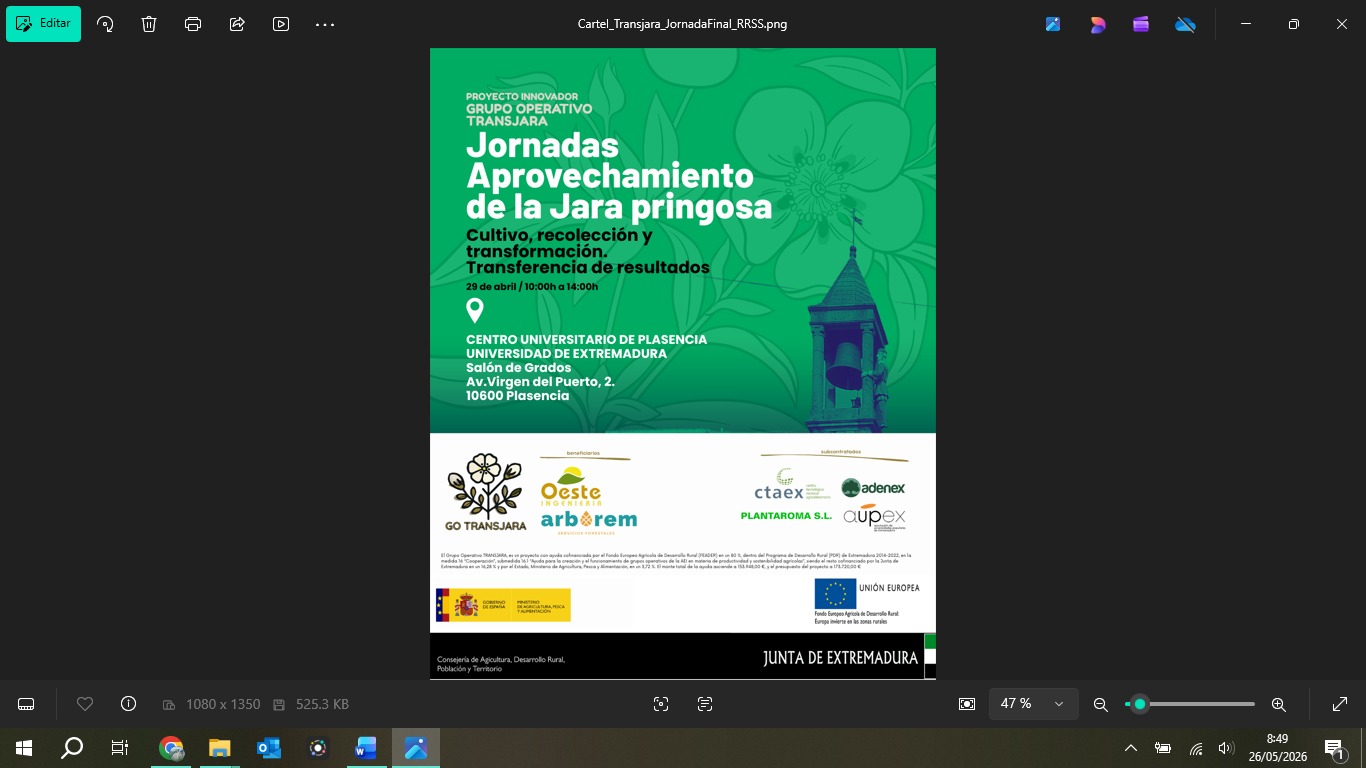Open the Windows Start menu
Image resolution: width=1366 pixels, height=768 pixels.
pos(24,748)
